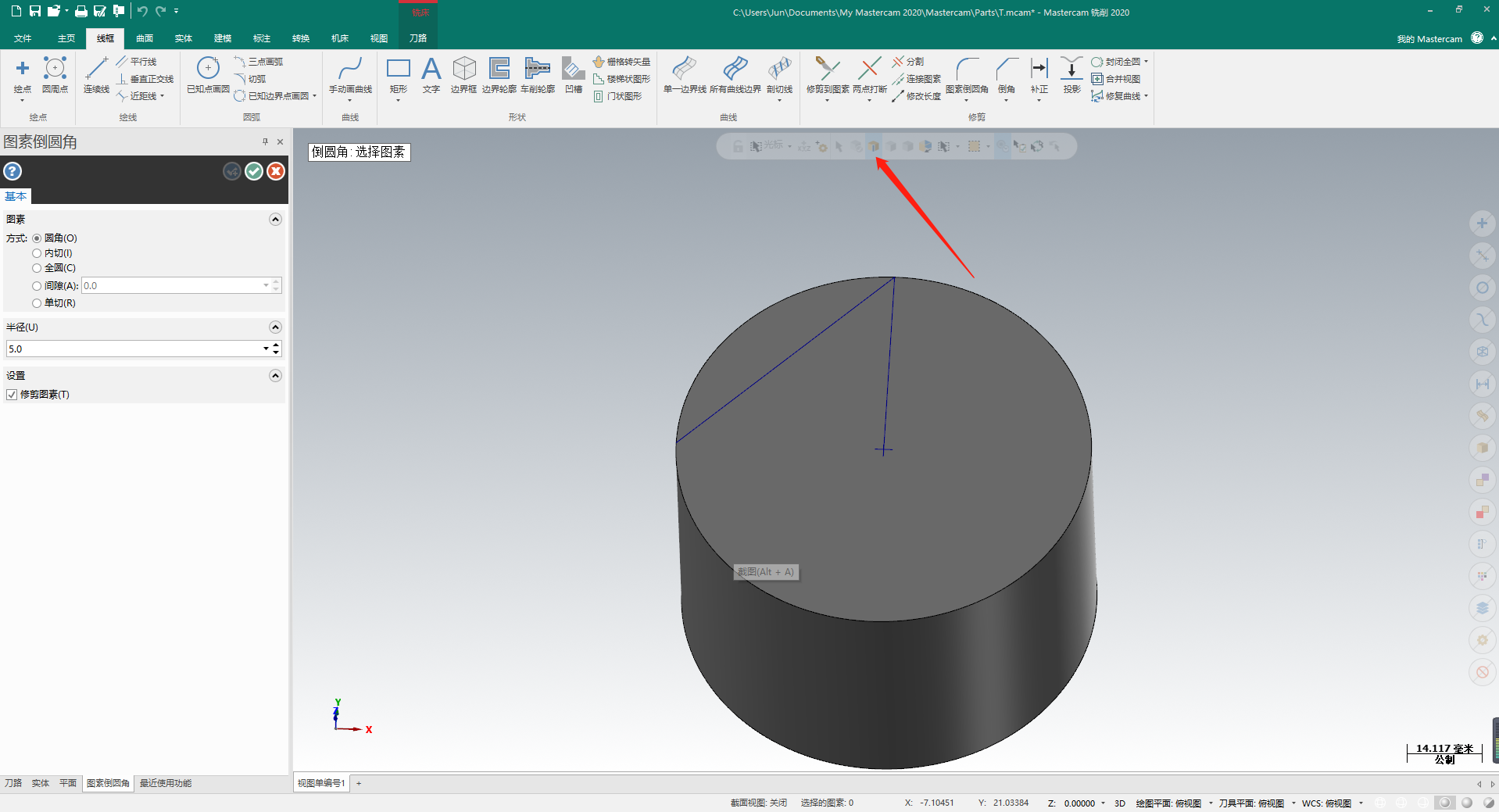The image size is (1499, 812).
Task: Choose the 剖切线 slice curve tool
Action: [779, 76]
